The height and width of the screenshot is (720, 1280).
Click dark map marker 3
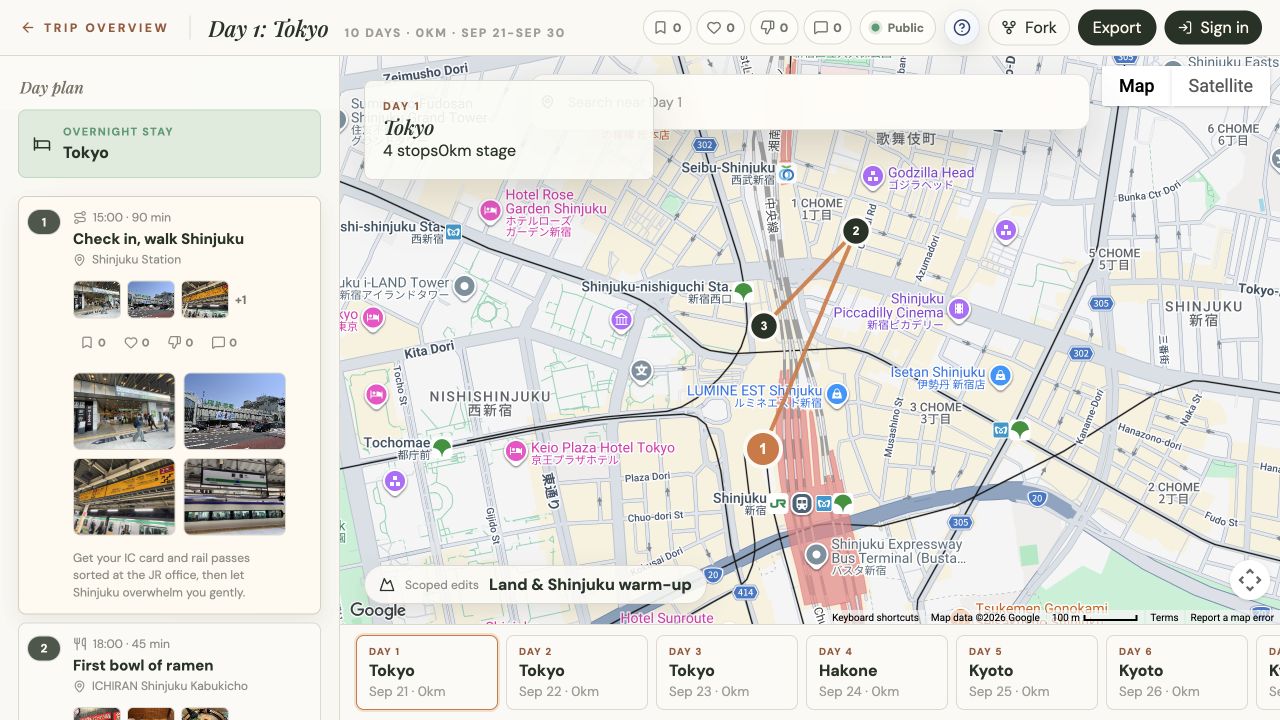coord(764,325)
